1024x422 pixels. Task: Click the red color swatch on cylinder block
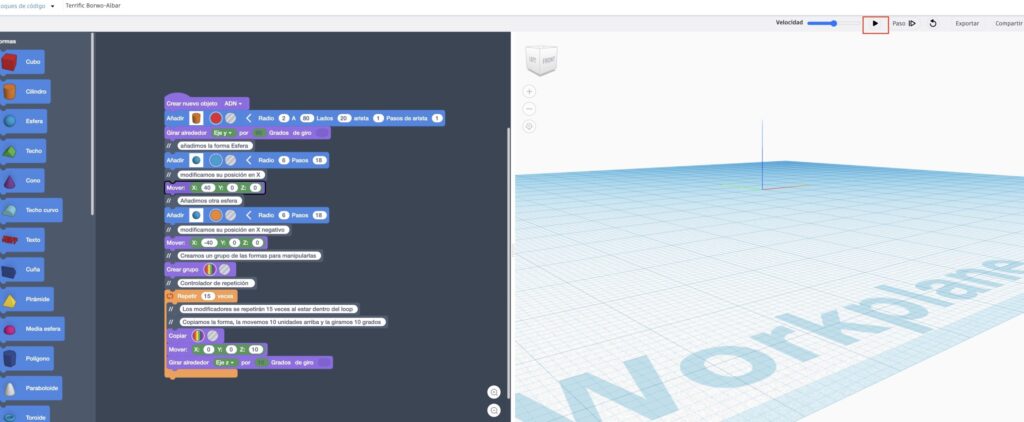(215, 118)
